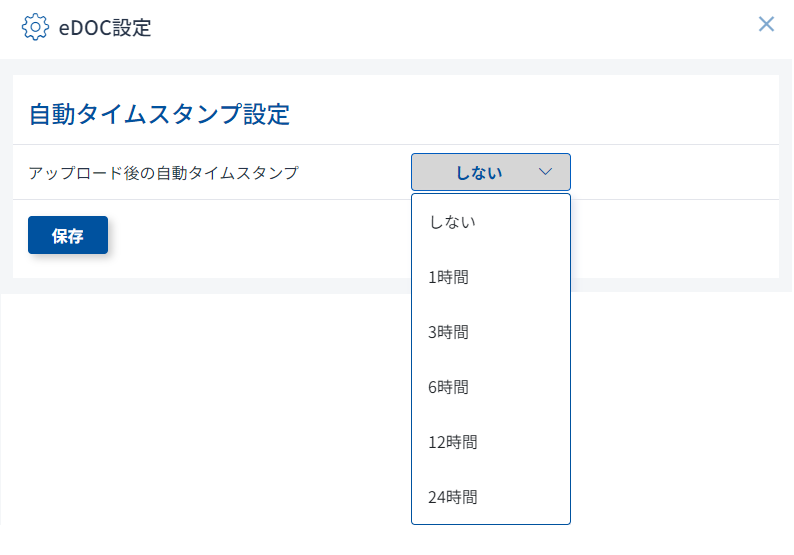Close the eDOC設定 dialog with X

[766, 24]
